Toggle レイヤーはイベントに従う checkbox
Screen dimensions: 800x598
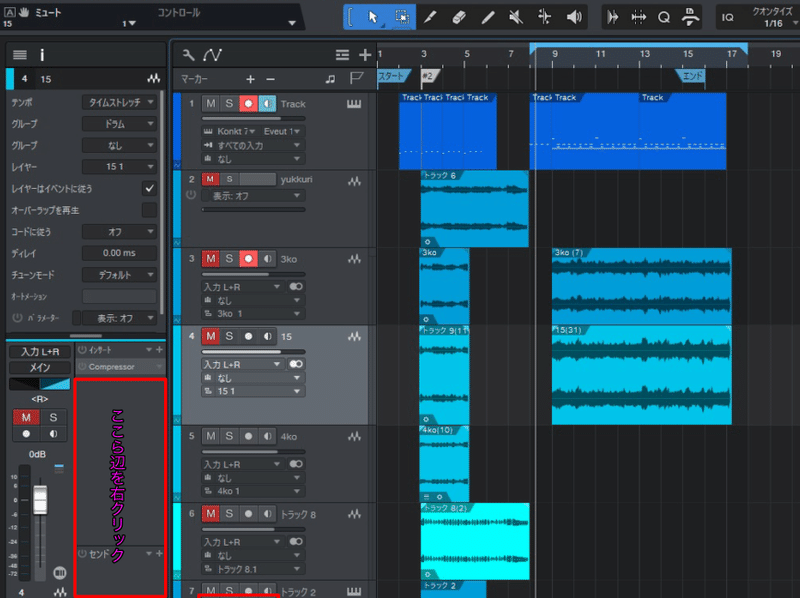click(x=149, y=188)
